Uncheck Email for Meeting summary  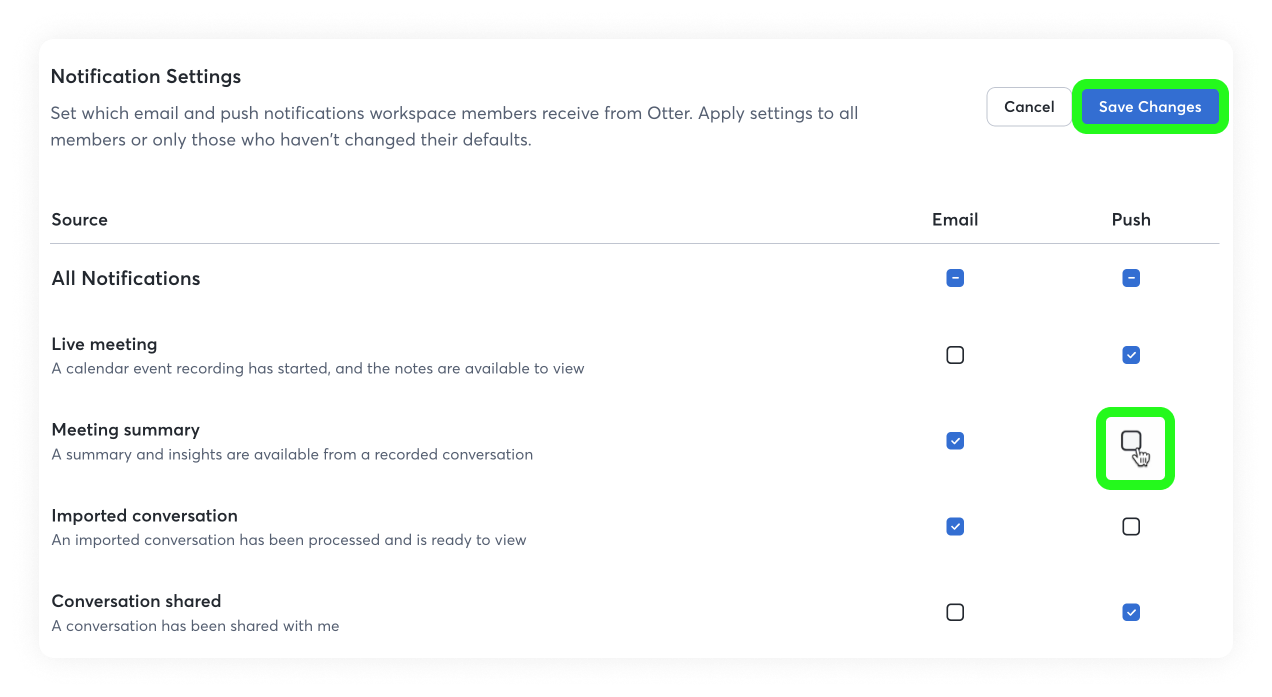[x=955, y=441]
